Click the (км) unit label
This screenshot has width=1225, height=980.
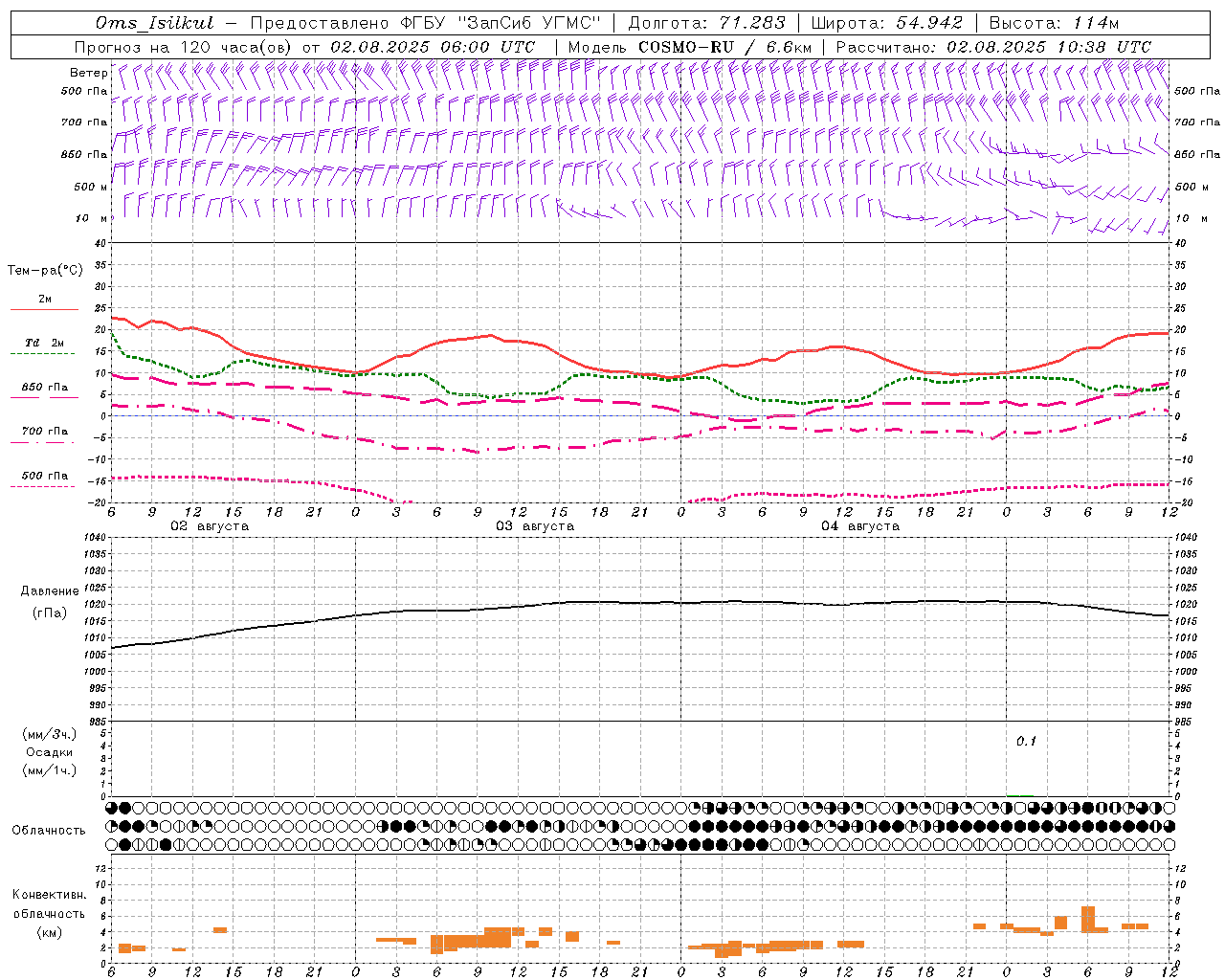[x=50, y=932]
